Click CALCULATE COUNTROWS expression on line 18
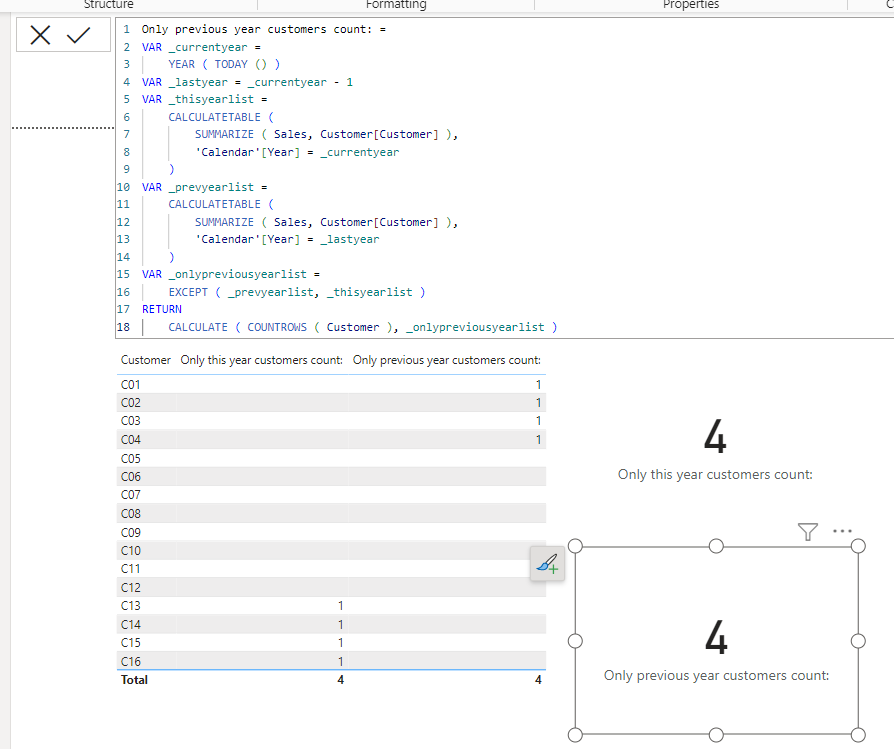Viewport: 894px width, 749px height. point(363,327)
